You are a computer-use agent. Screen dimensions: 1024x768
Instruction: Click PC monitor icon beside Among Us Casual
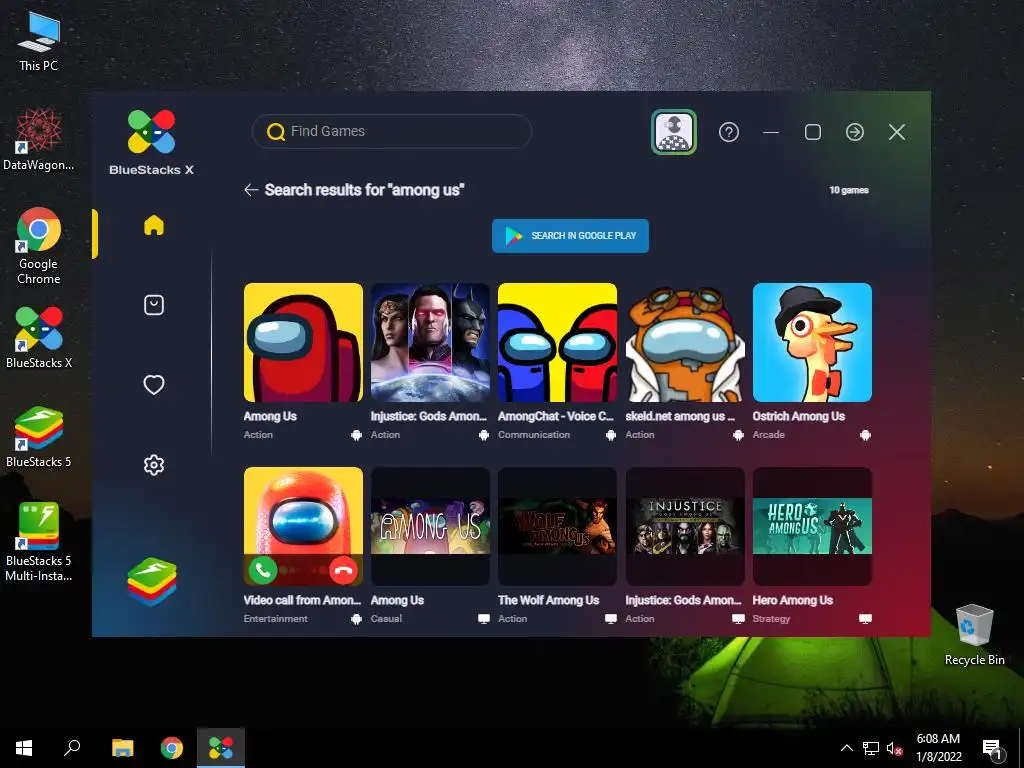tap(483, 618)
